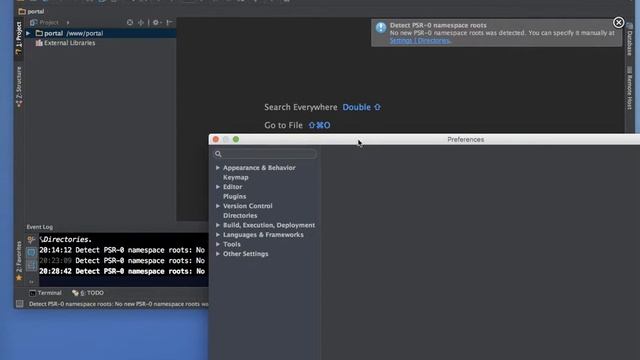This screenshot has width=640, height=360.
Task: Close the PSR-0 notification balloon
Action: pyautogui.click(x=618, y=22)
